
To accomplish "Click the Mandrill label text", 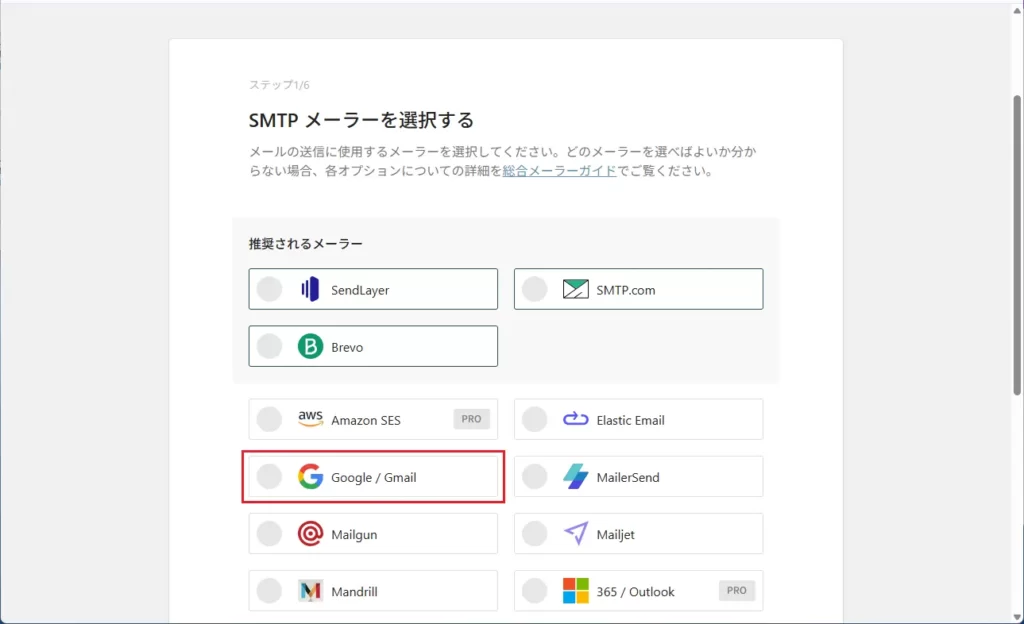I will 354,591.
